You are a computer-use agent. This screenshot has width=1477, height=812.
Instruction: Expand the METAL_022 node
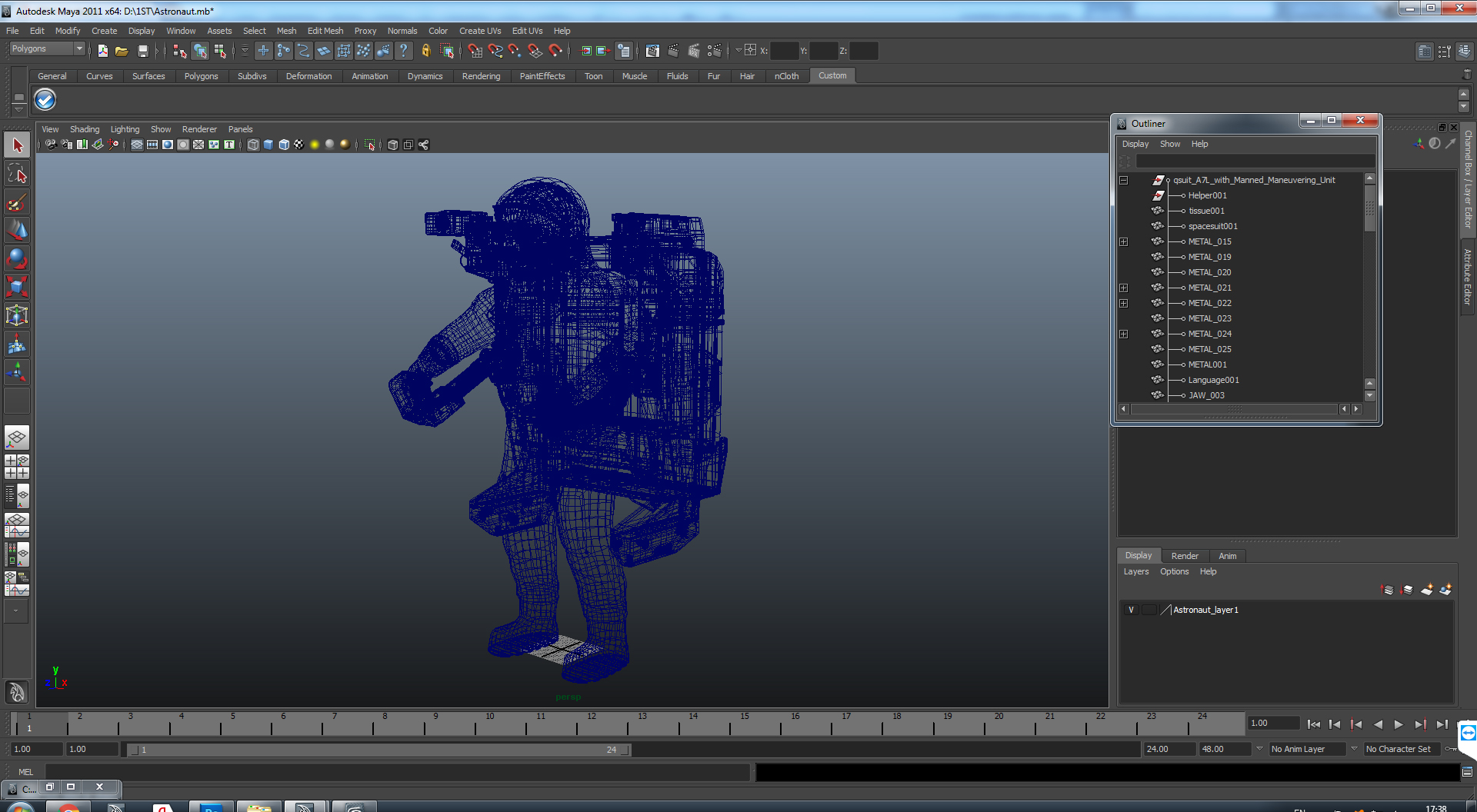point(1123,303)
